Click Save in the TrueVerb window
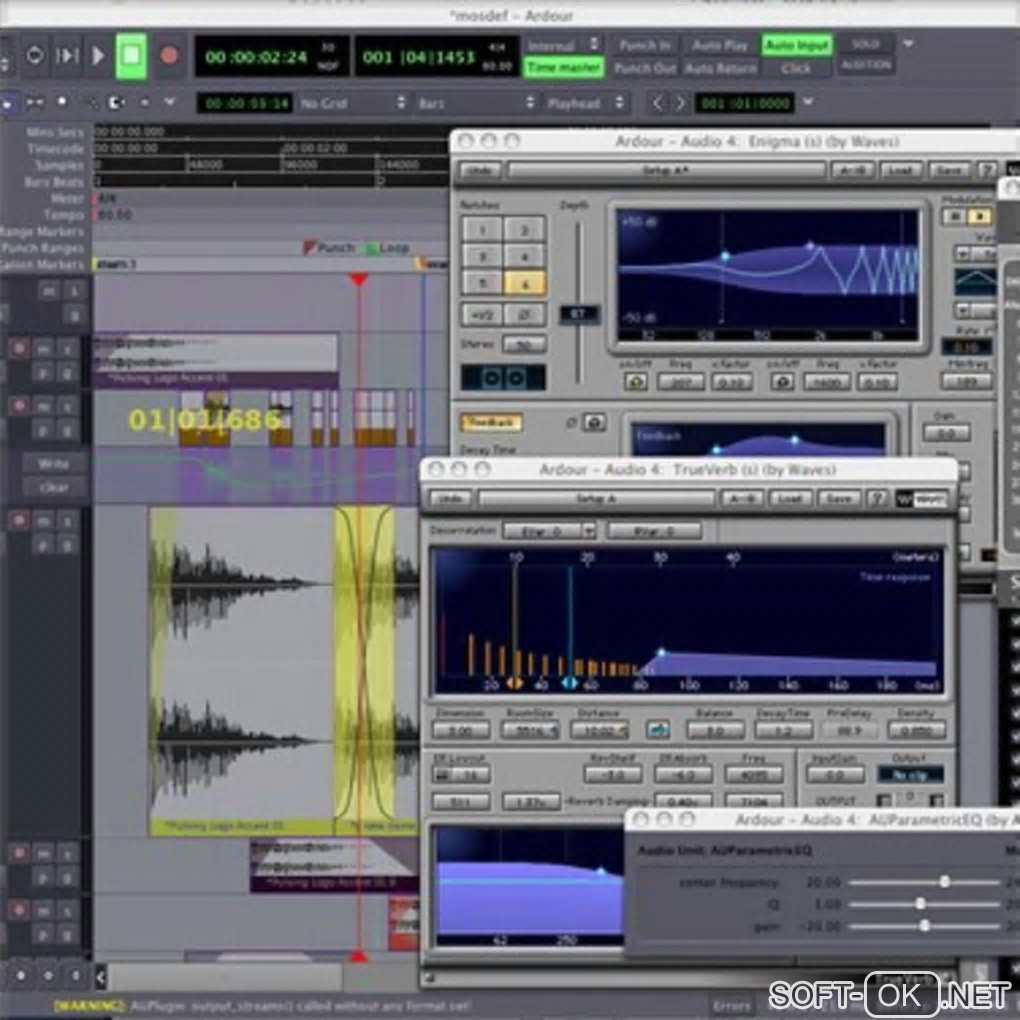The width and height of the screenshot is (1020, 1020). pyautogui.click(x=839, y=498)
